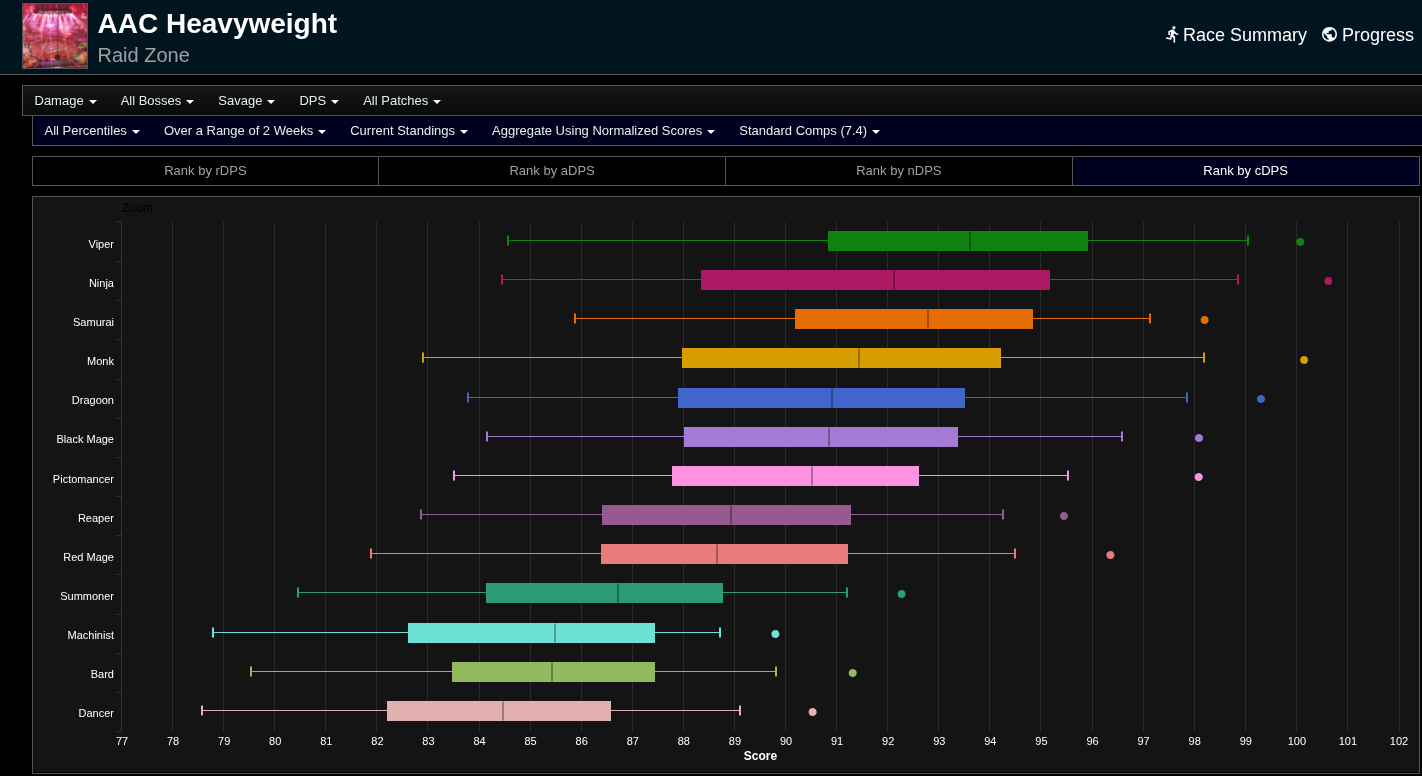Click the Dancer job label
This screenshot has width=1422, height=776.
pos(96,713)
